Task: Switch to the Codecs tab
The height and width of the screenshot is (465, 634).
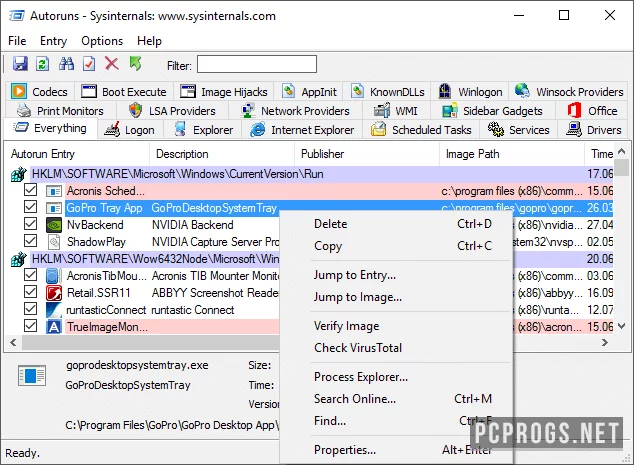Action: (x=39, y=92)
